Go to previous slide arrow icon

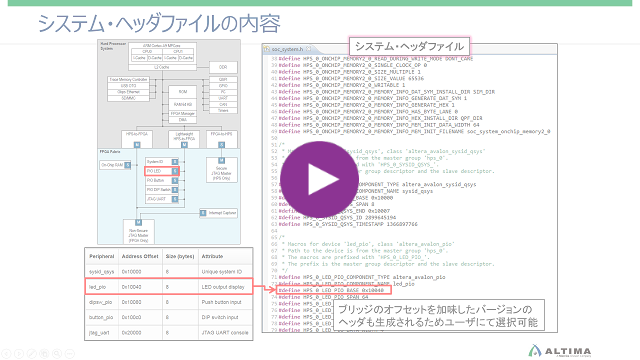(7, 353)
